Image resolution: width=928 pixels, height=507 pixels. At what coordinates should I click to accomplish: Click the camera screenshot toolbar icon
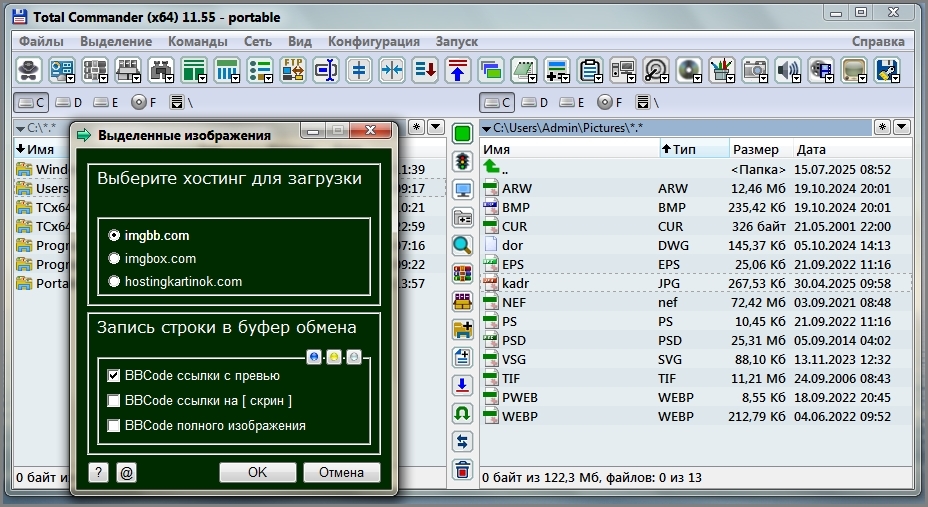tap(754, 70)
